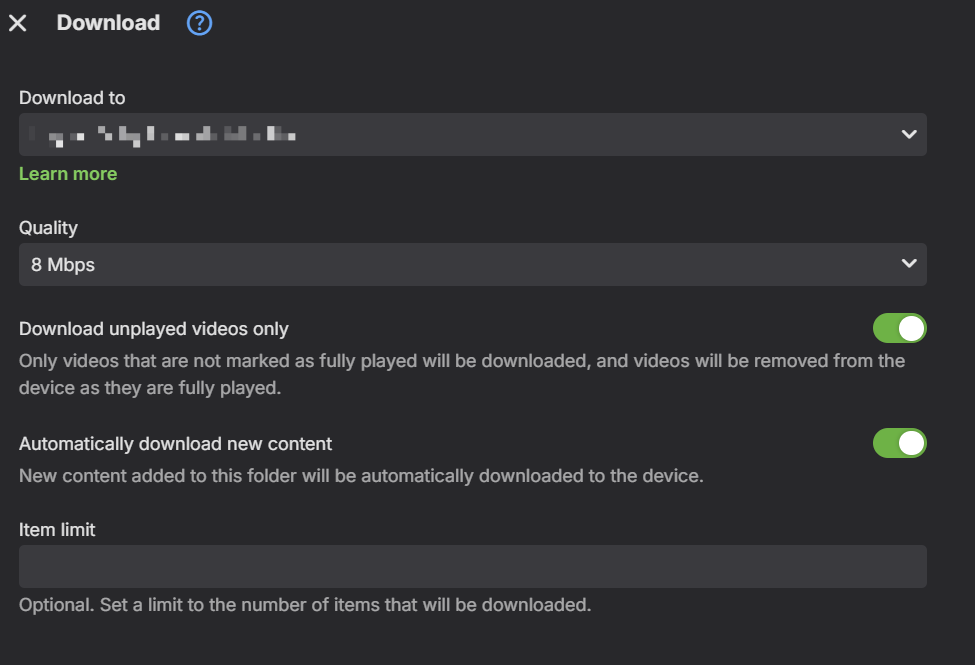Follow the green Learn more link
975x665 pixels.
(68, 174)
